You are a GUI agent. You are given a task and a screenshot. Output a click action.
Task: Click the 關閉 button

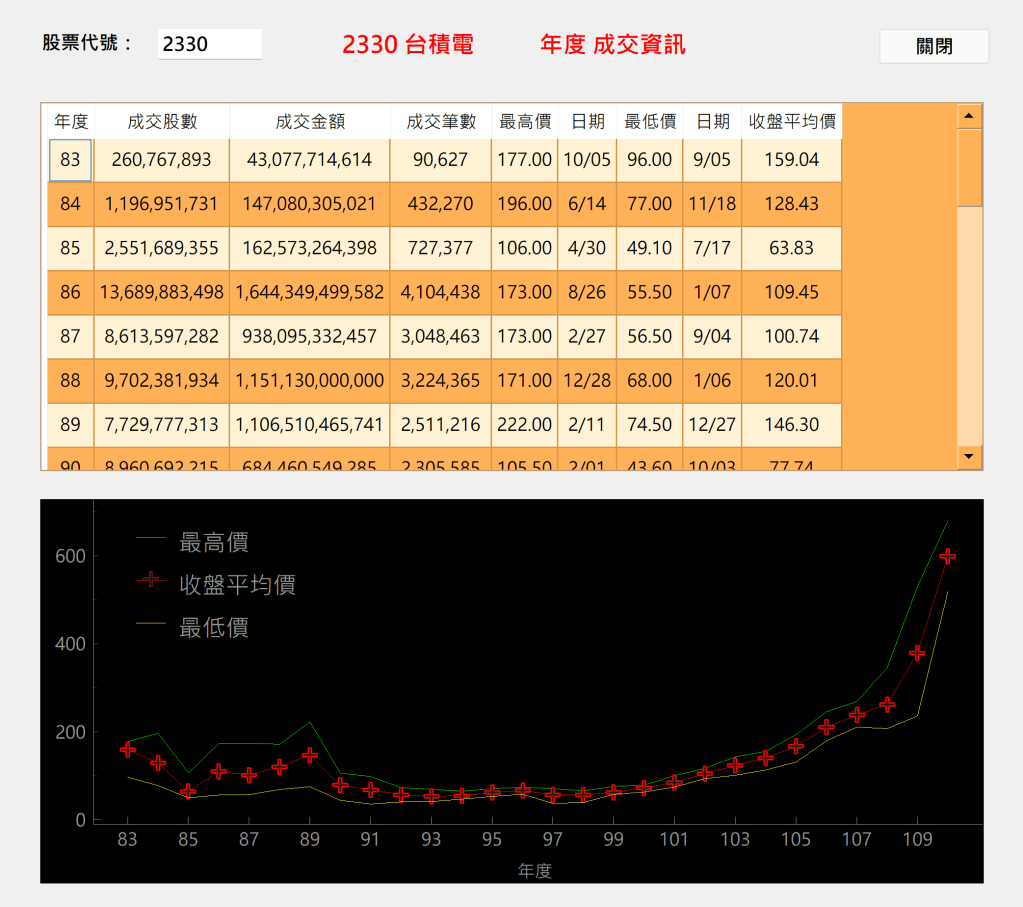pos(933,46)
